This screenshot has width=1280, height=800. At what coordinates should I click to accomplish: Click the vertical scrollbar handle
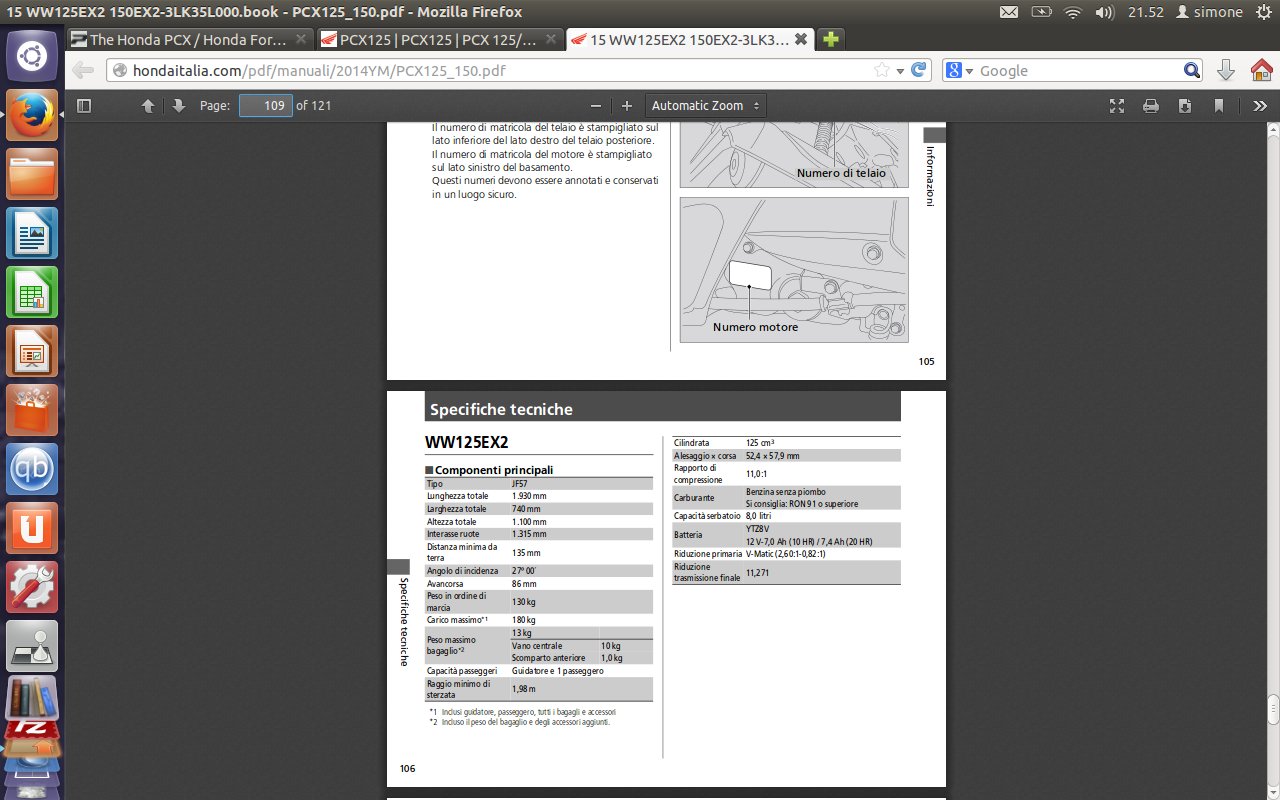pos(1273,708)
